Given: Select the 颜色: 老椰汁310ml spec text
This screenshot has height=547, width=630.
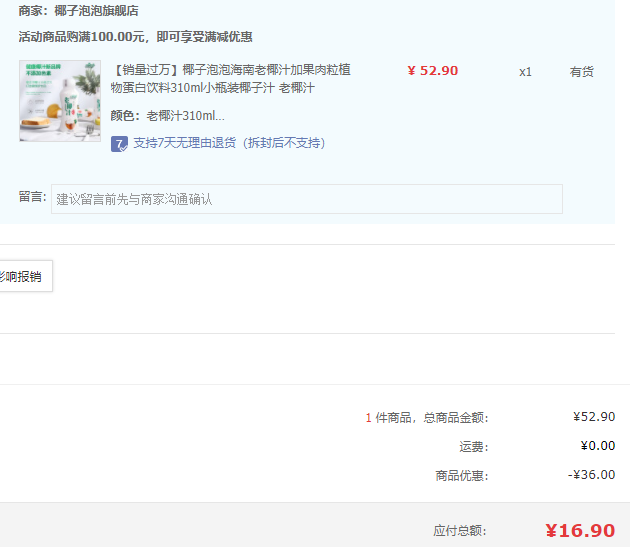Looking at the screenshot, I should click(168, 116).
